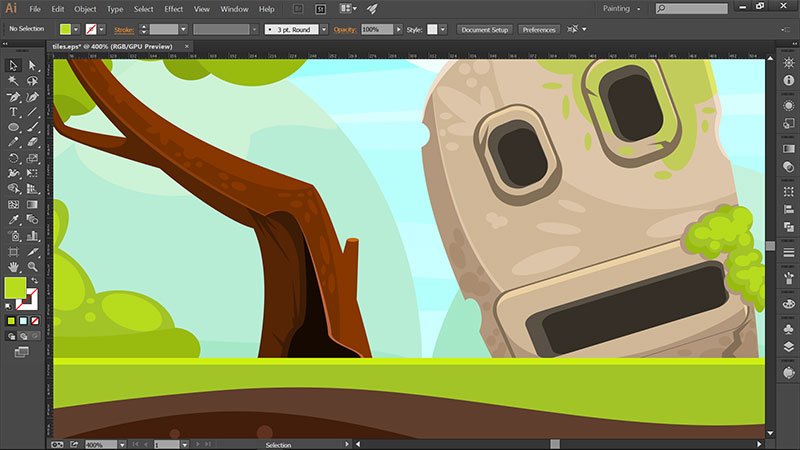Select the Artboard tool
The image size is (800, 450).
pos(13,252)
